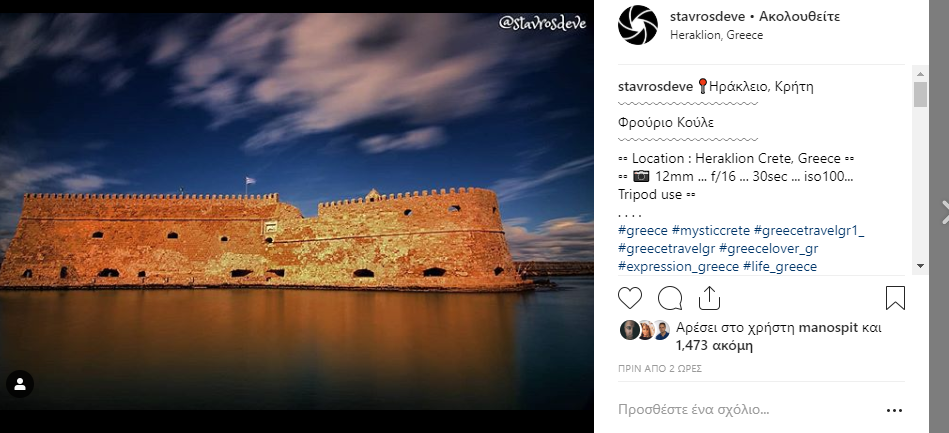
Task: Open #greecelover_gr hashtag
Action: click(768, 248)
